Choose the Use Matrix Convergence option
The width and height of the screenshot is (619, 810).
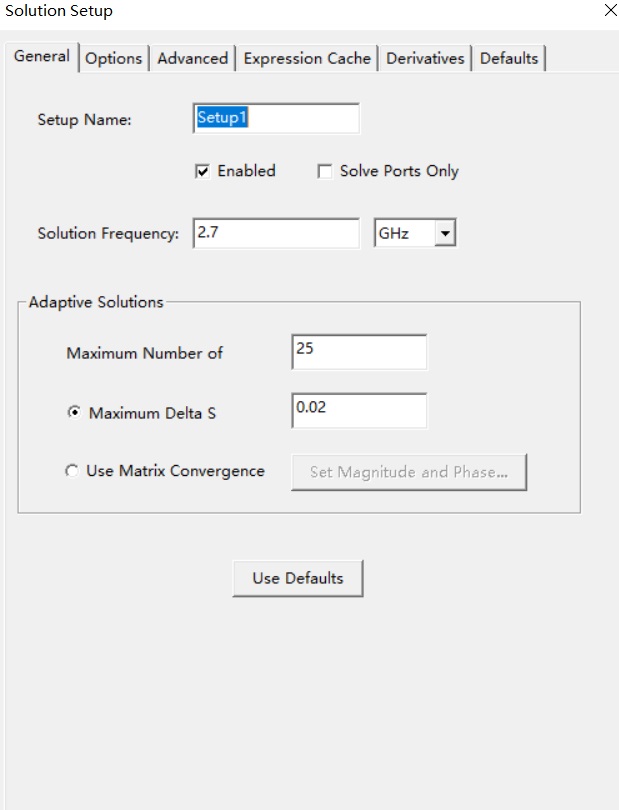pyautogui.click(x=72, y=471)
